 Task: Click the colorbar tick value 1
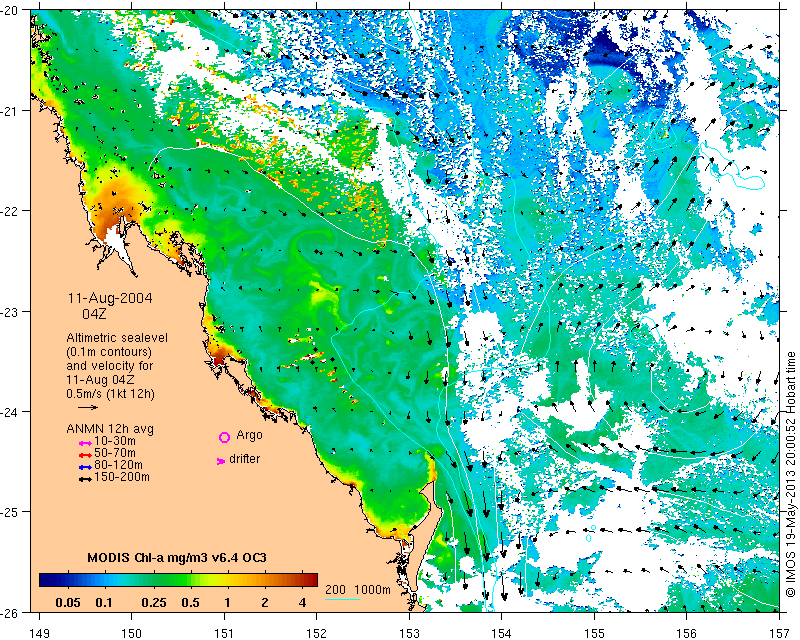click(227, 603)
